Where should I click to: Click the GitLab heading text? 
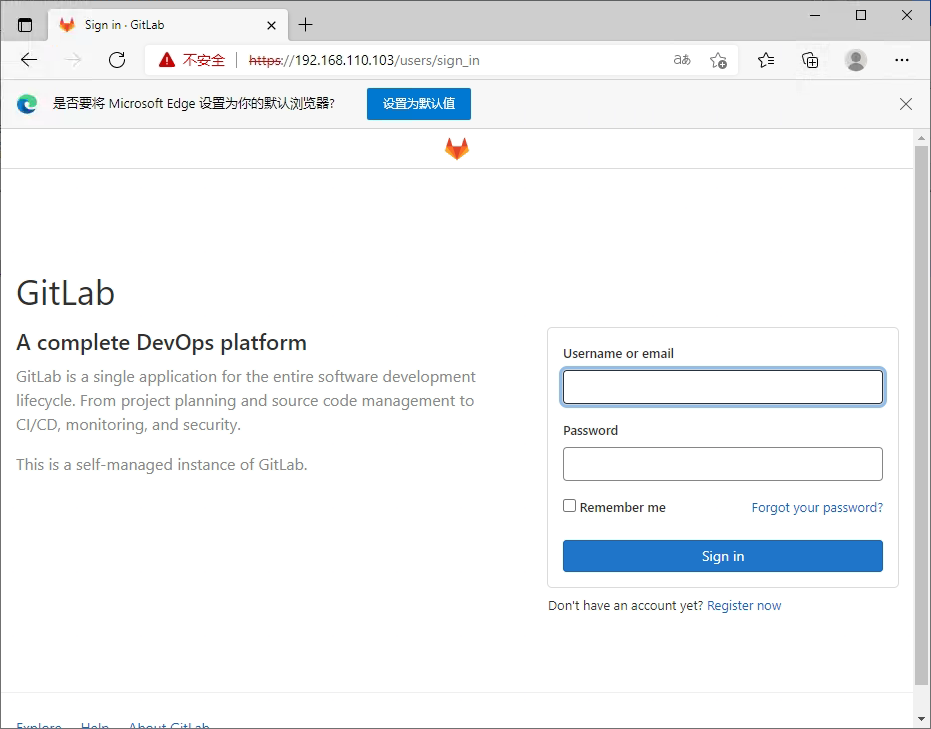(65, 293)
